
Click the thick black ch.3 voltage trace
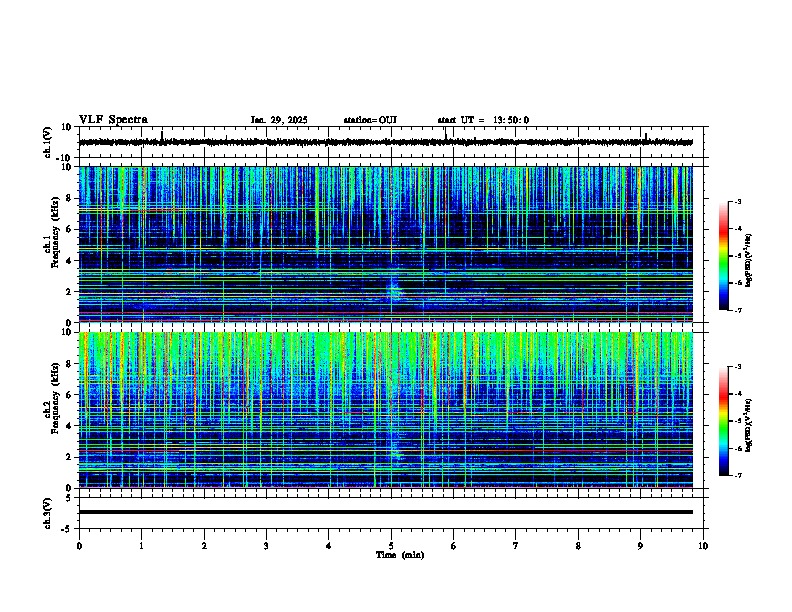coord(386,512)
